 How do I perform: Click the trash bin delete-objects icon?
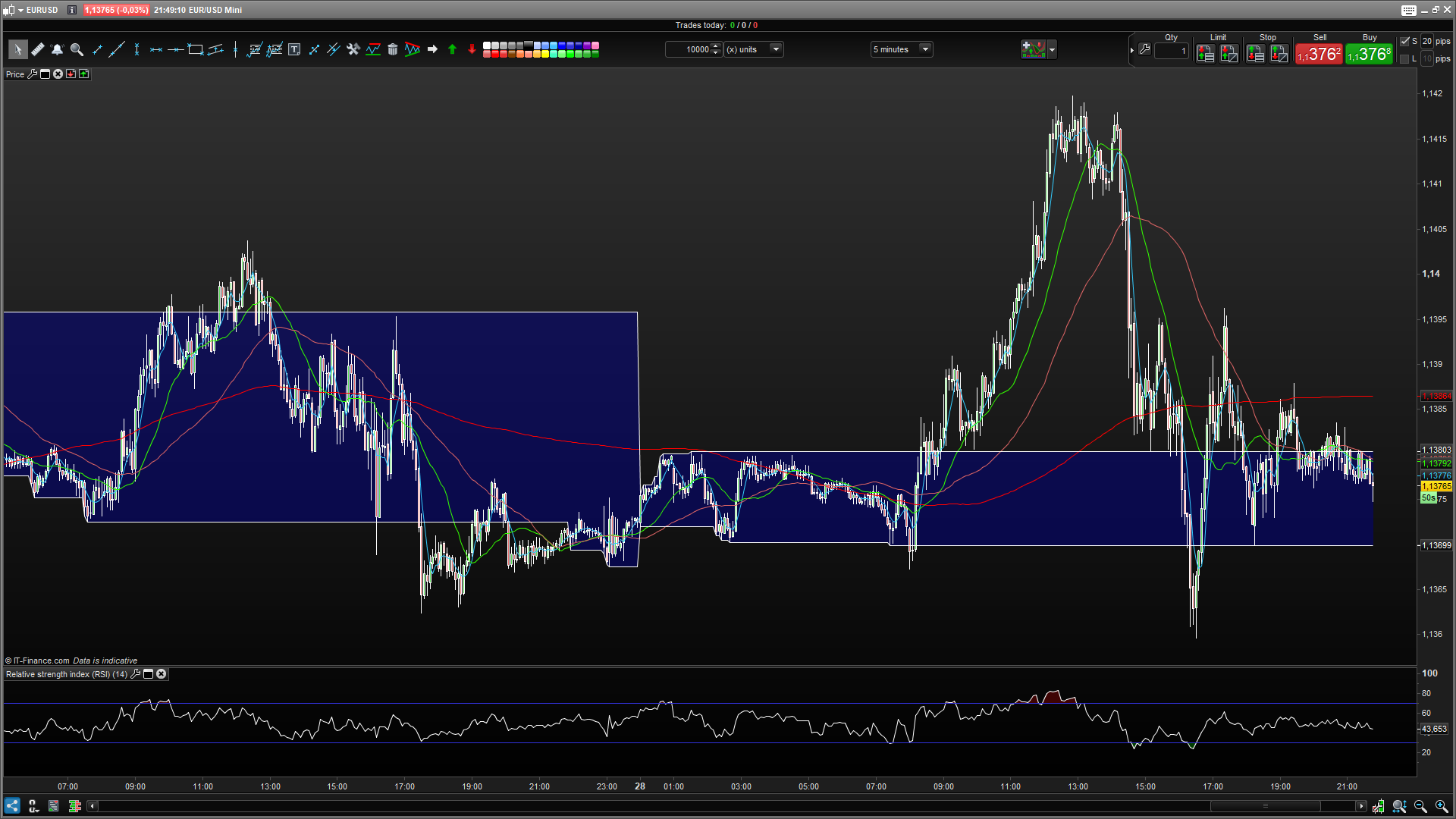pyautogui.click(x=392, y=49)
